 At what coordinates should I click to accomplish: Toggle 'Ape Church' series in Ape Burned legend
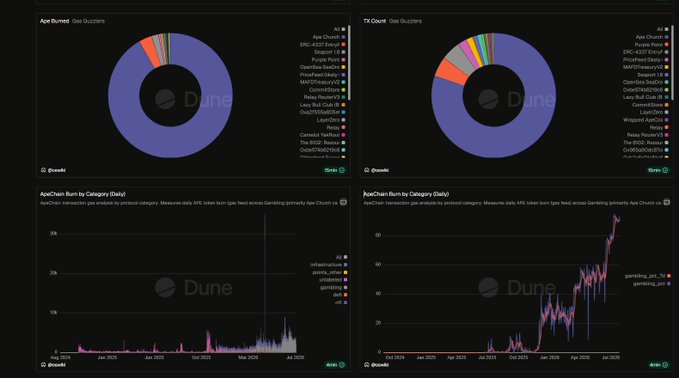pyautogui.click(x=329, y=37)
